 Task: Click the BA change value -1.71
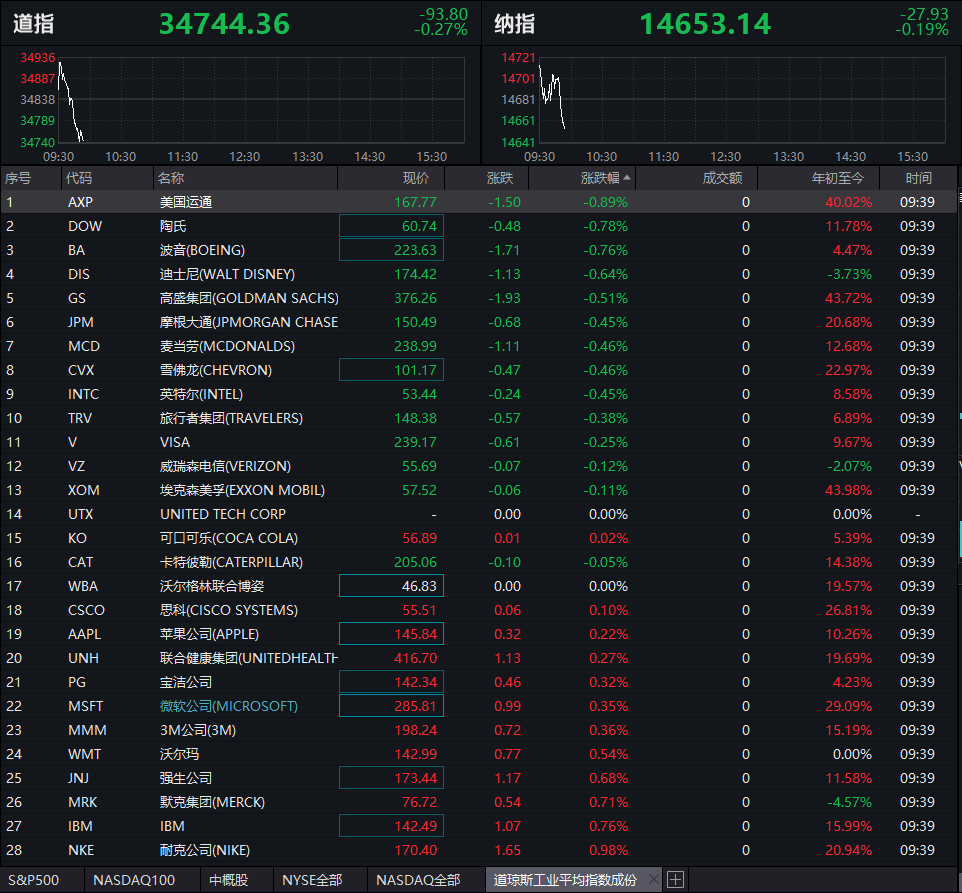[x=504, y=250]
